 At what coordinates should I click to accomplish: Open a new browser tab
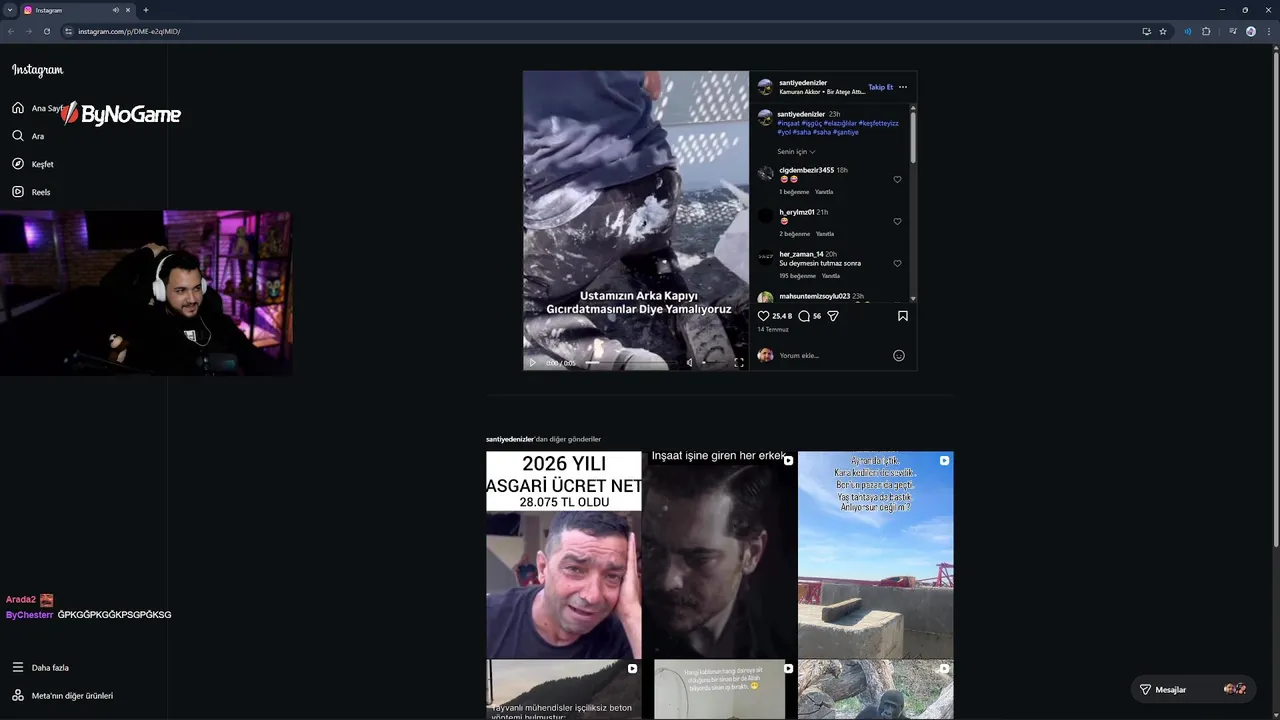point(146,10)
